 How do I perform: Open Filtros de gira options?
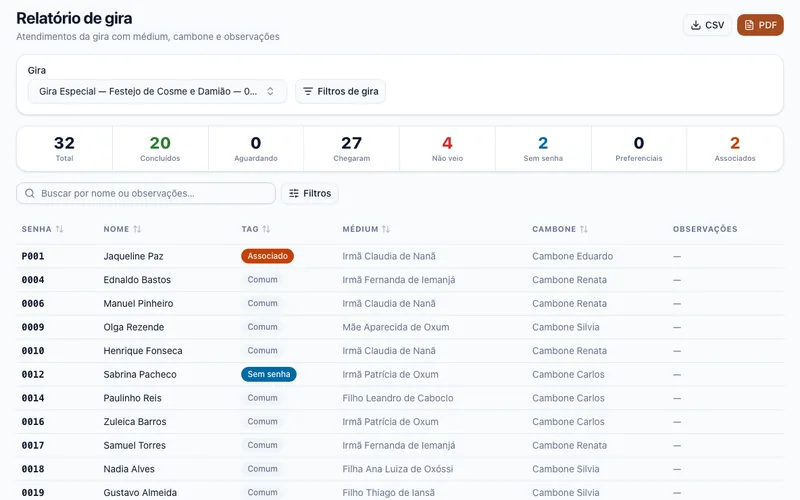340,91
